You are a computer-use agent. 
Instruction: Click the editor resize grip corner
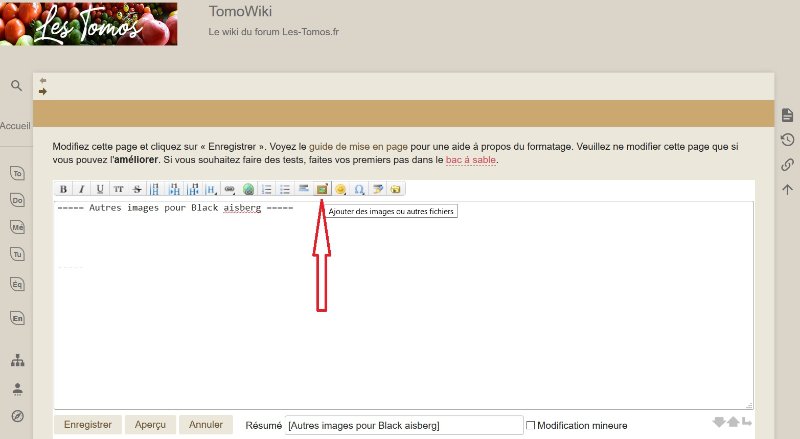pyautogui.click(x=748, y=405)
